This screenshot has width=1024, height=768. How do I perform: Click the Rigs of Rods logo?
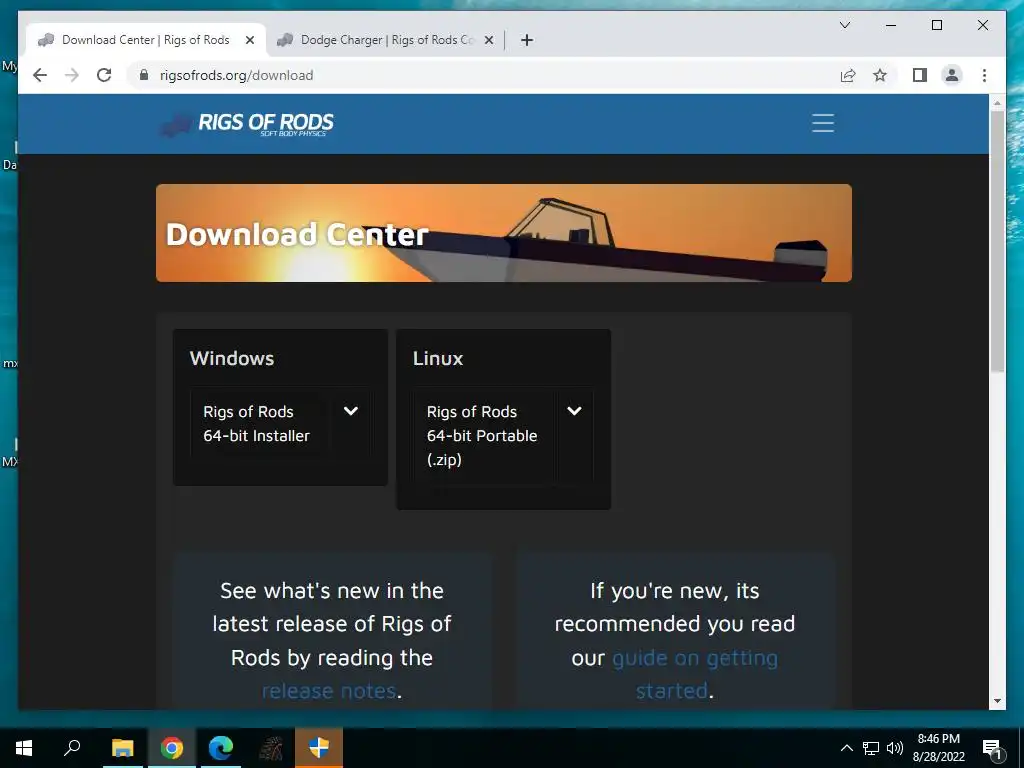[248, 123]
